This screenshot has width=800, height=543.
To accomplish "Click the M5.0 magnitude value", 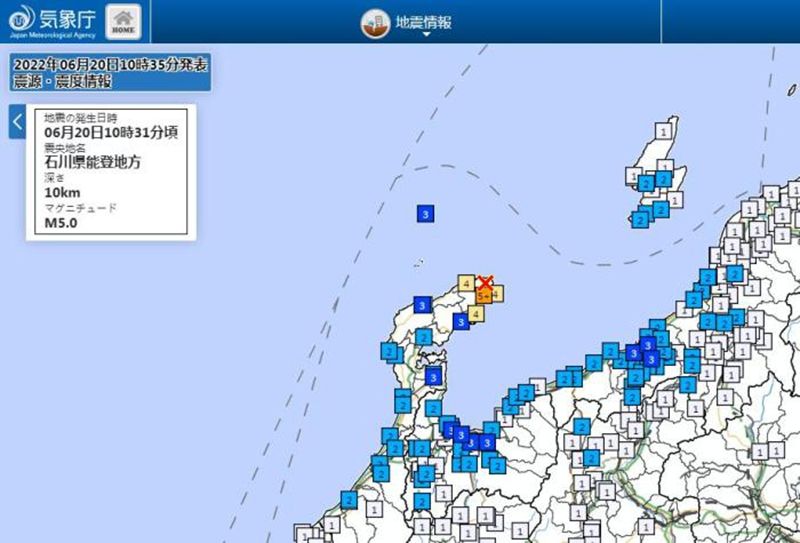I will pos(61,223).
